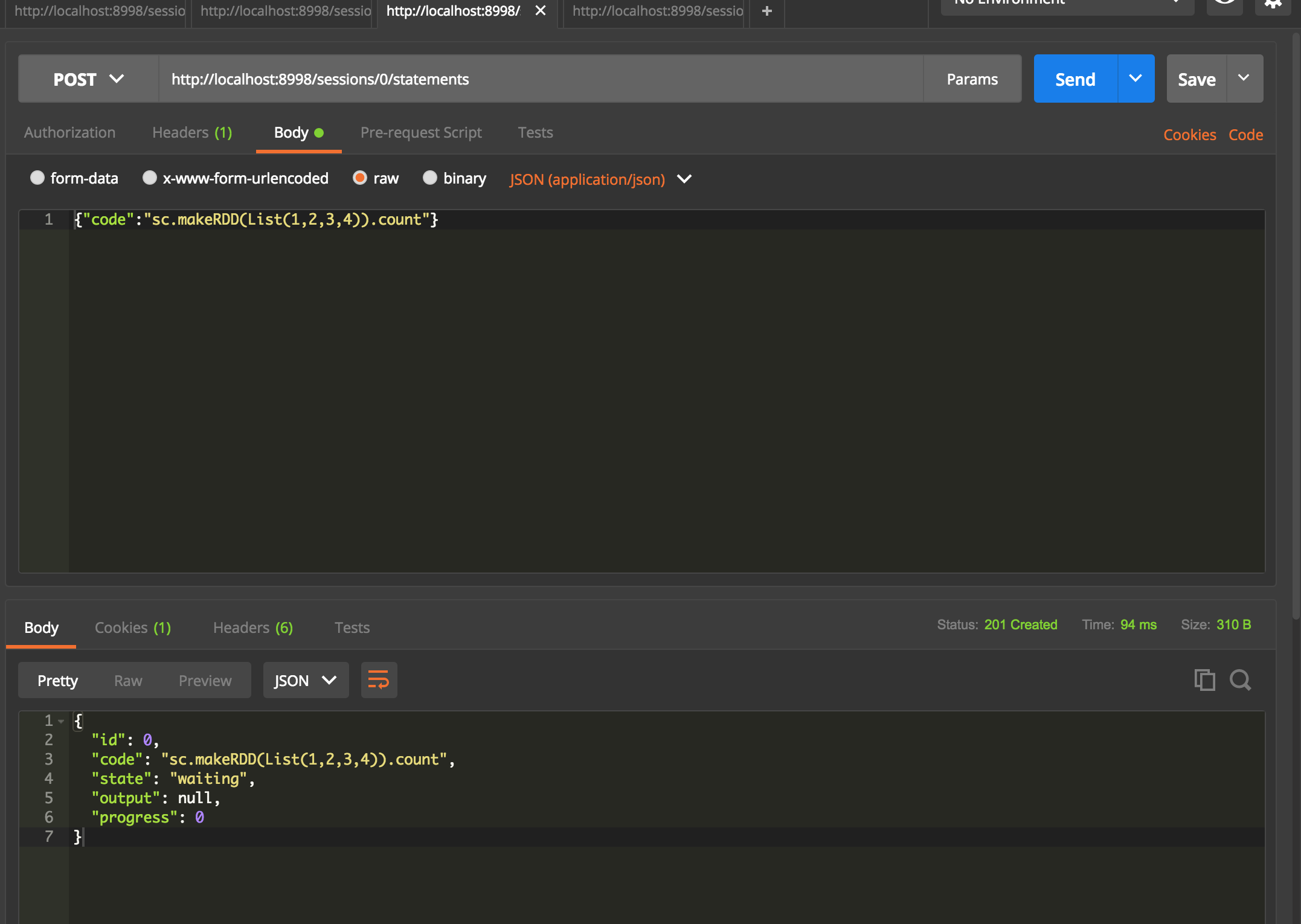Copy response to clipboard icon
1301x924 pixels.
1204,680
